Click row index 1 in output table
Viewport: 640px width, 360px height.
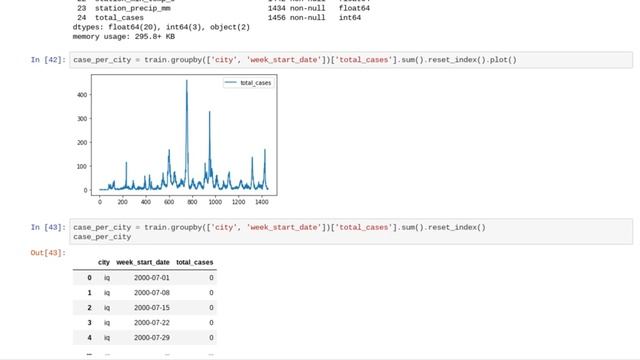[x=89, y=293]
